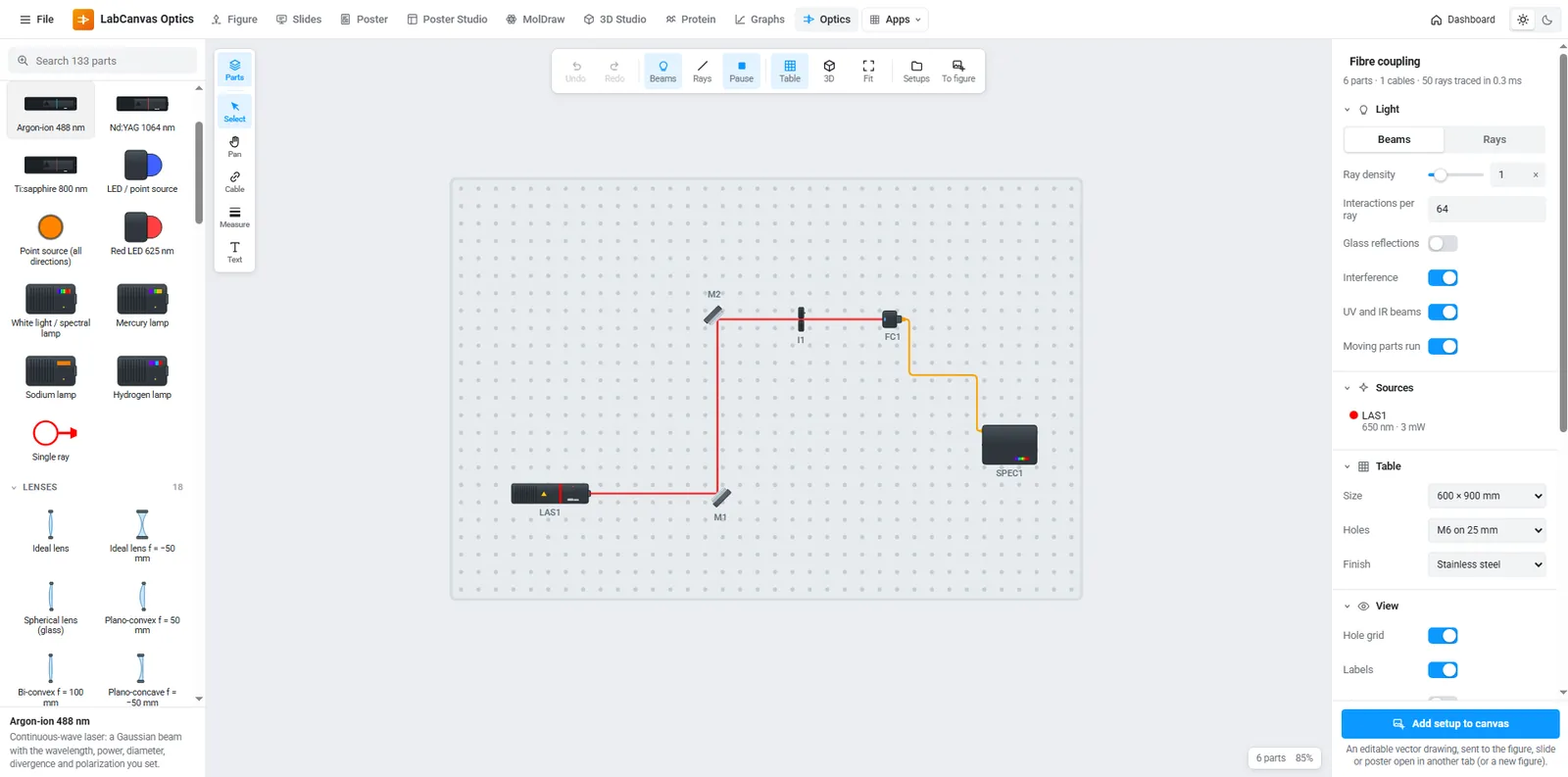Viewport: 1568px width, 777px height.
Task: Adjust the Ray density slider
Action: tap(1455, 174)
